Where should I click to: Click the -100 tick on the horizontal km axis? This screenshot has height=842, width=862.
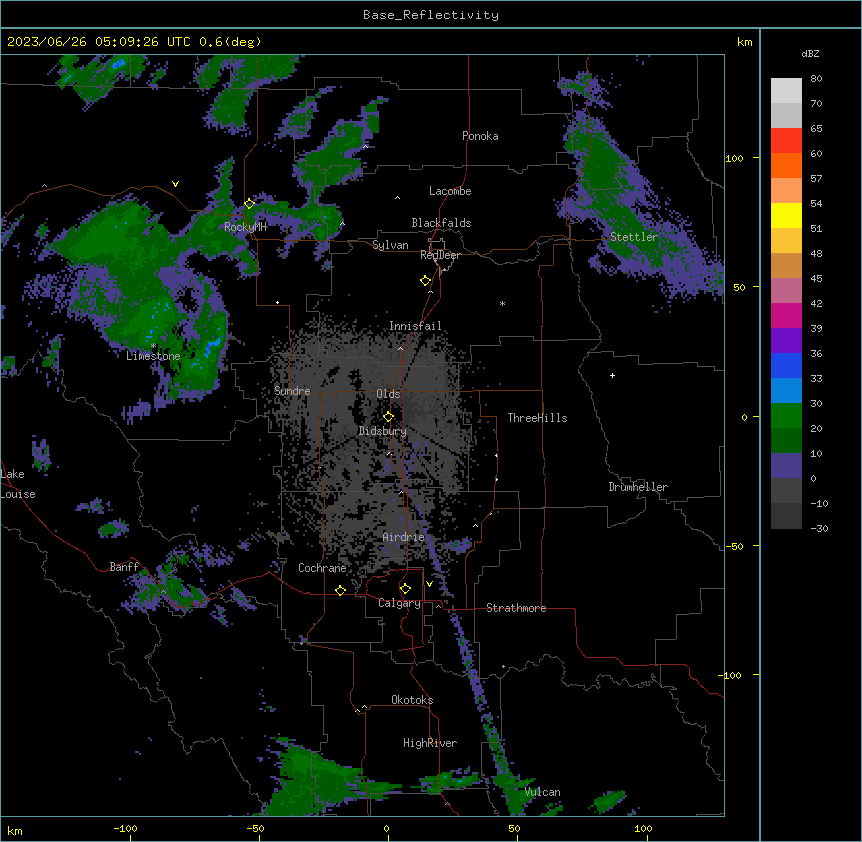tap(126, 828)
